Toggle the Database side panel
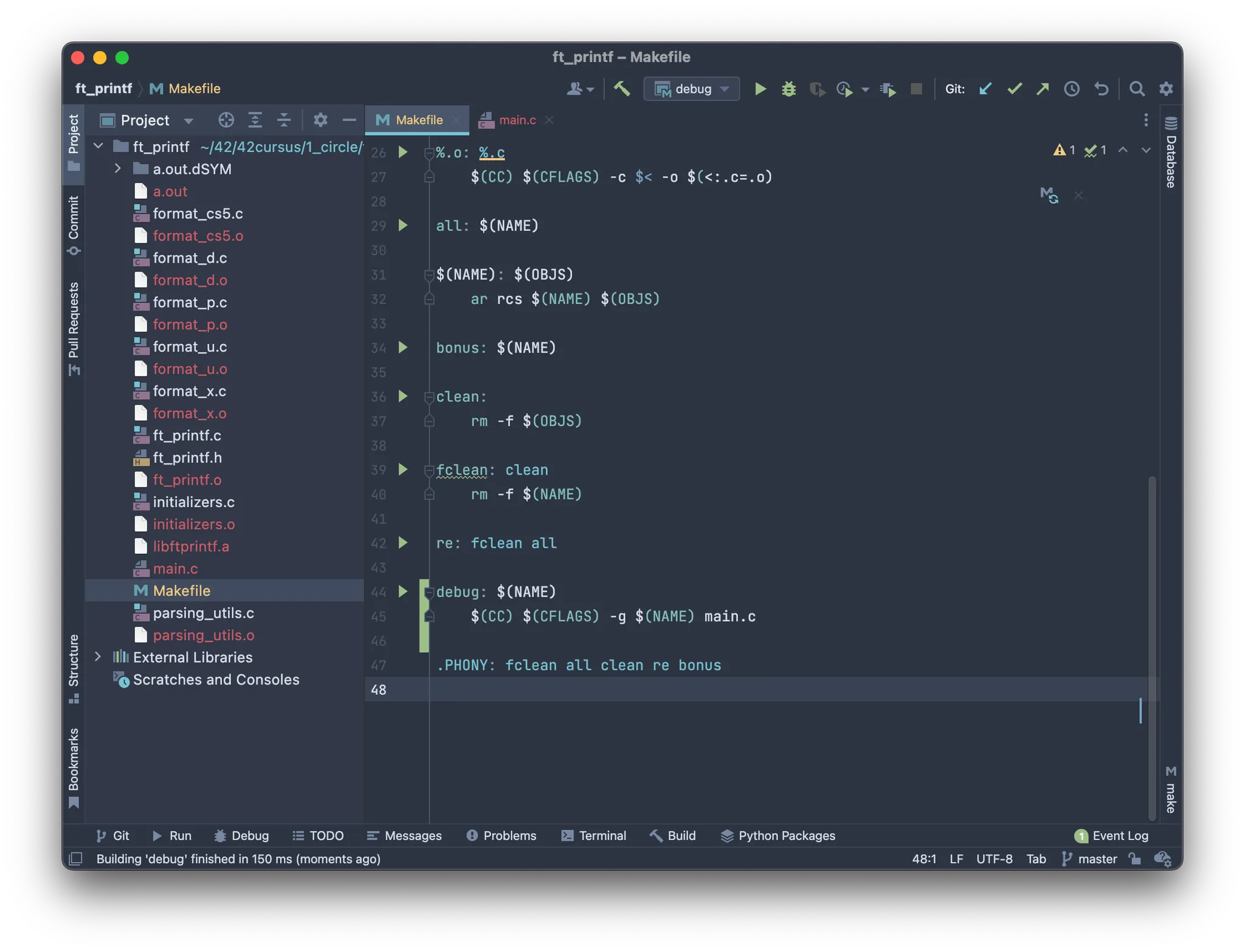The width and height of the screenshot is (1245, 952). (1171, 152)
